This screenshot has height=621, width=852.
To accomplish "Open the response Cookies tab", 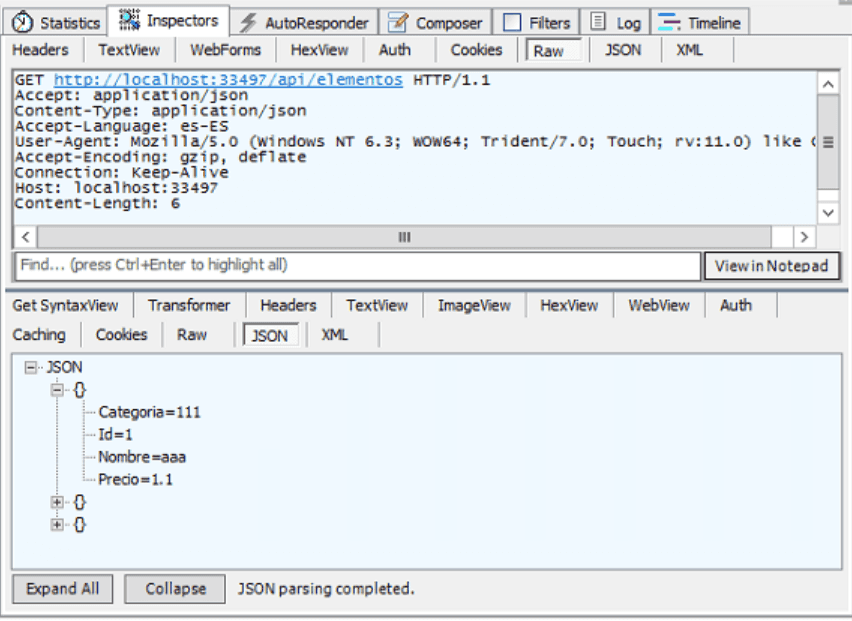I will pyautogui.click(x=121, y=335).
